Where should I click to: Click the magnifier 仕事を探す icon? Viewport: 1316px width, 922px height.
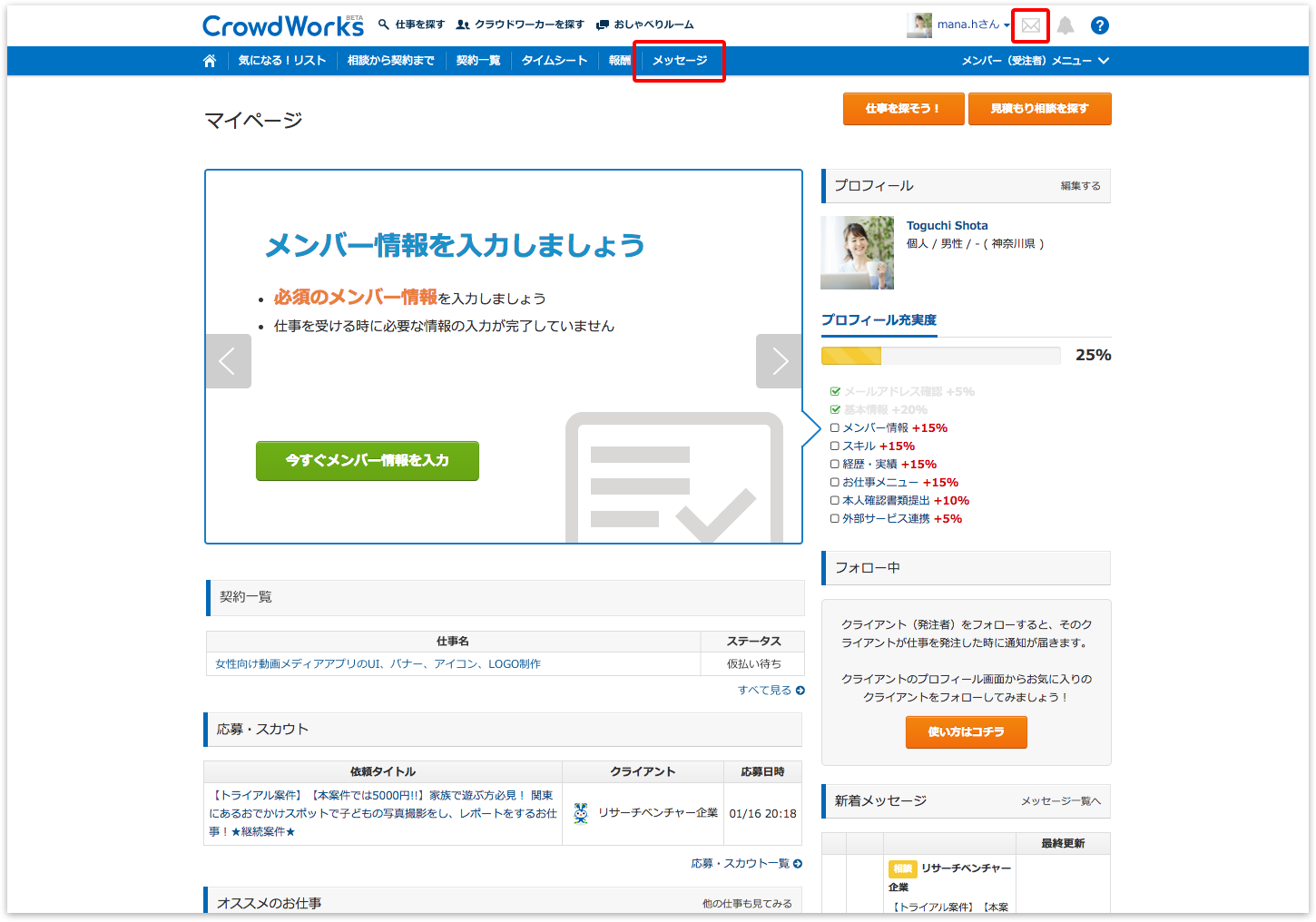point(384,25)
